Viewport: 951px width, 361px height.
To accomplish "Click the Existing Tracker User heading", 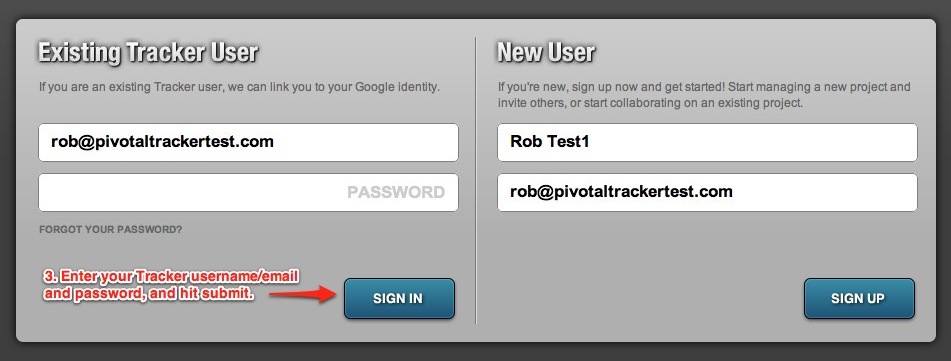I will click(x=148, y=53).
